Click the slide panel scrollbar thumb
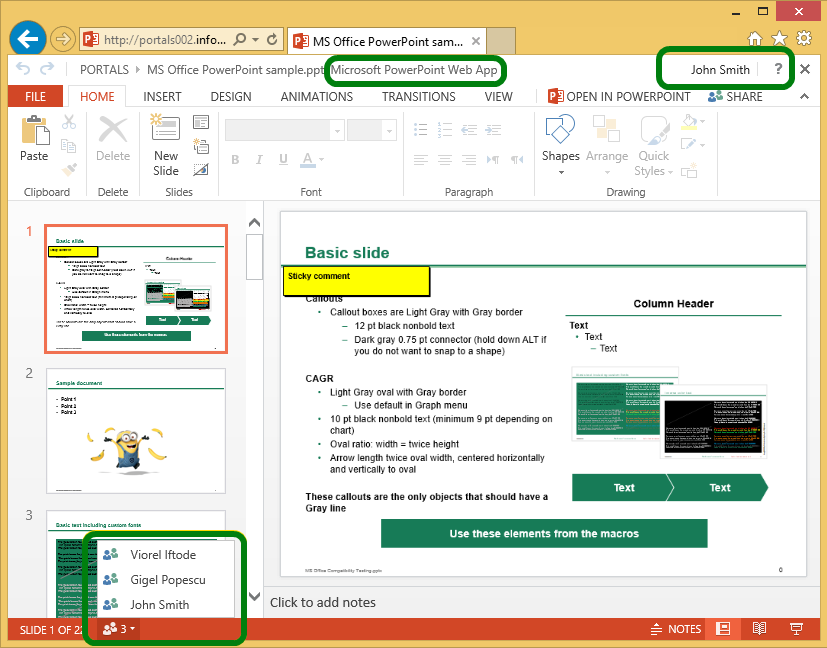Image resolution: width=827 pixels, height=648 pixels. [x=254, y=257]
